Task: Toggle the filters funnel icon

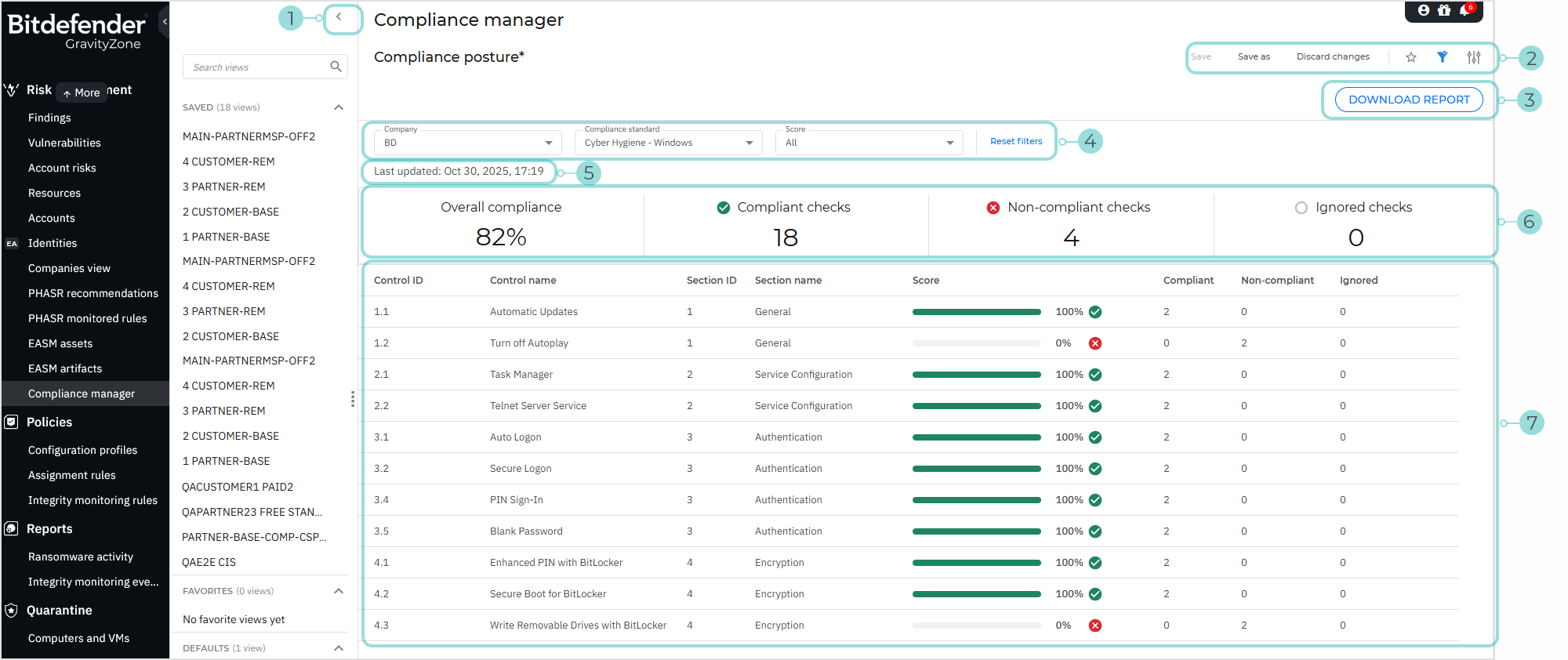Action: tap(1442, 57)
